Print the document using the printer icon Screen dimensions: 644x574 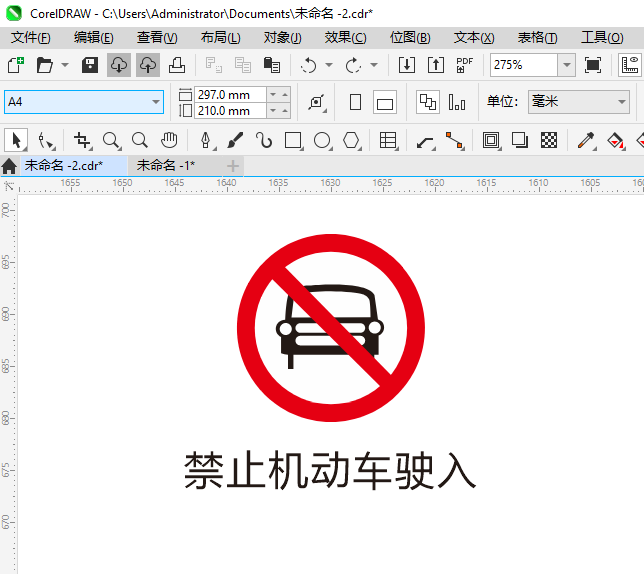click(177, 65)
